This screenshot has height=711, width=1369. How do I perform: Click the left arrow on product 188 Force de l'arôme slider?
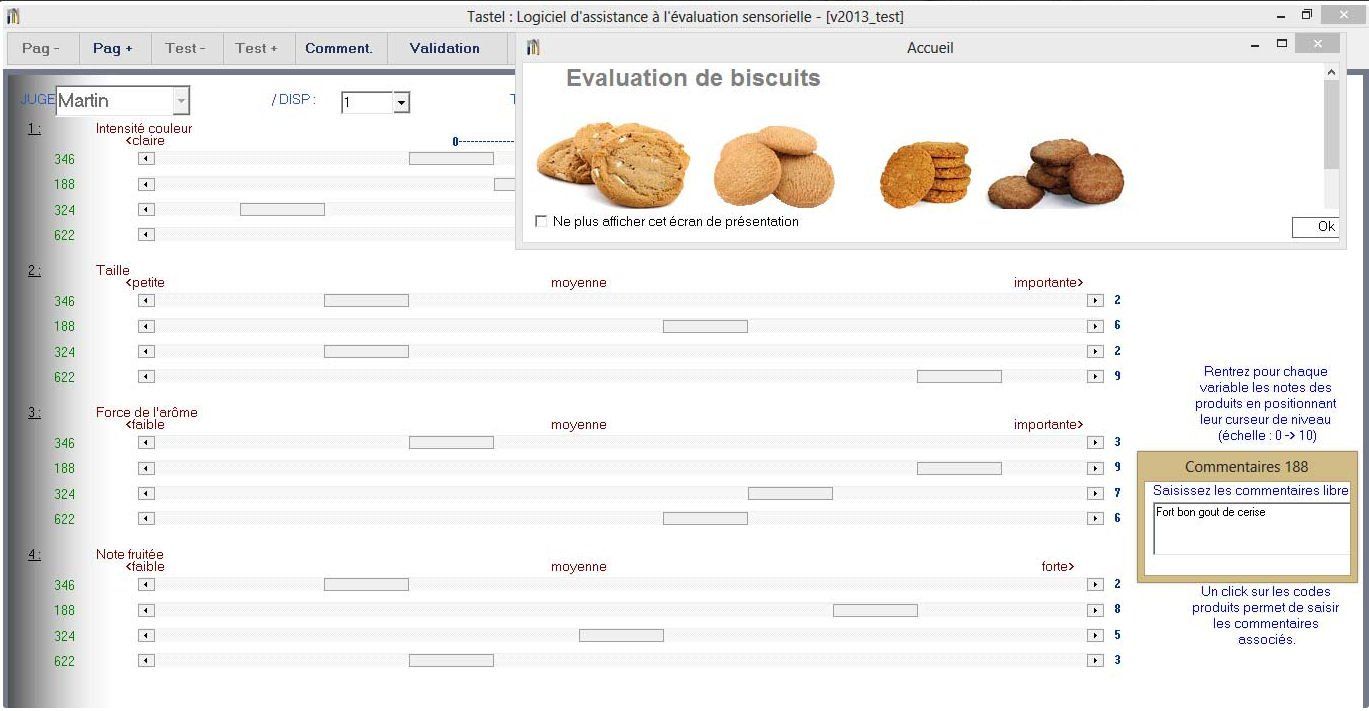146,467
